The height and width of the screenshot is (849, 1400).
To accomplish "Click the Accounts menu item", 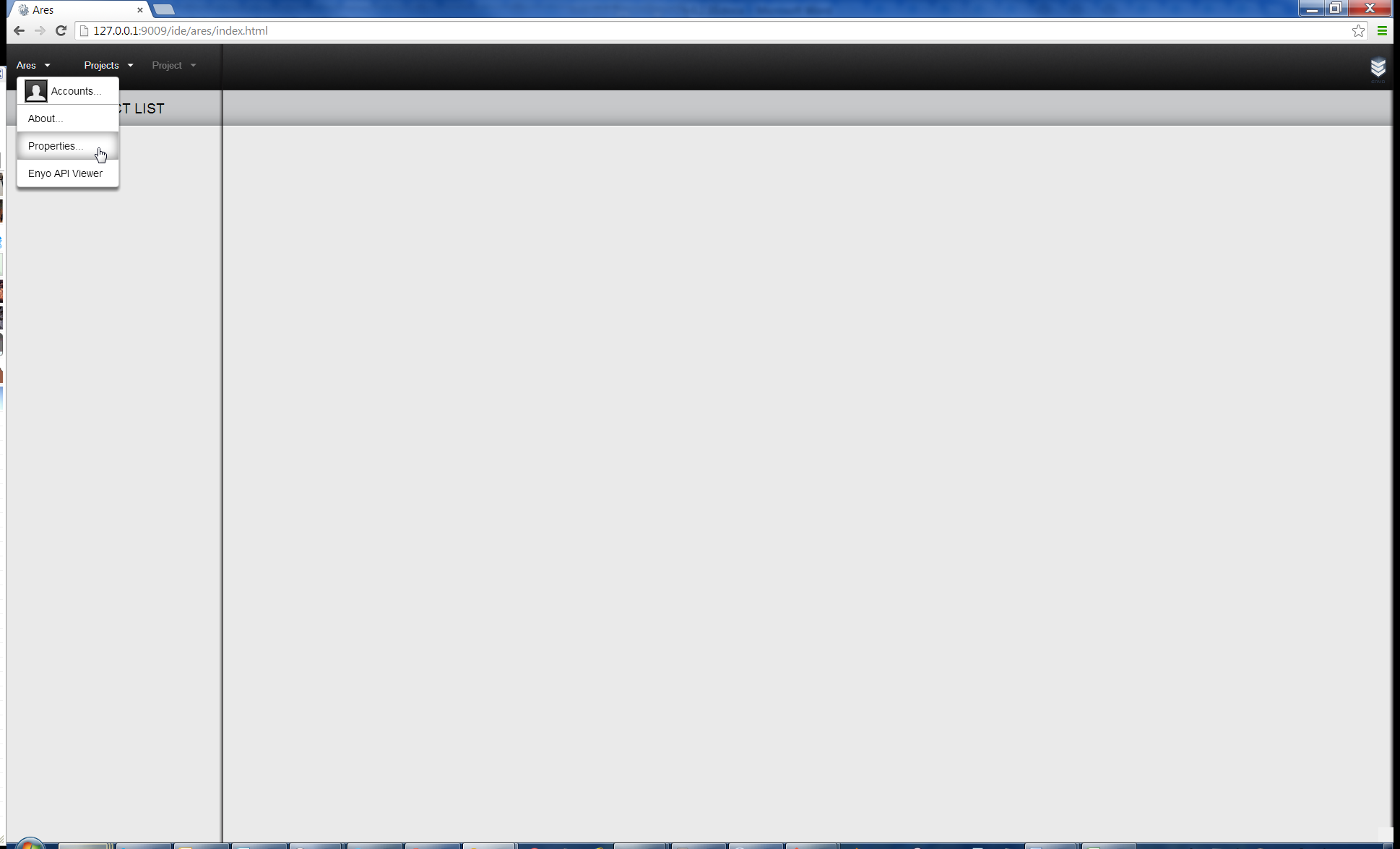I will point(75,91).
